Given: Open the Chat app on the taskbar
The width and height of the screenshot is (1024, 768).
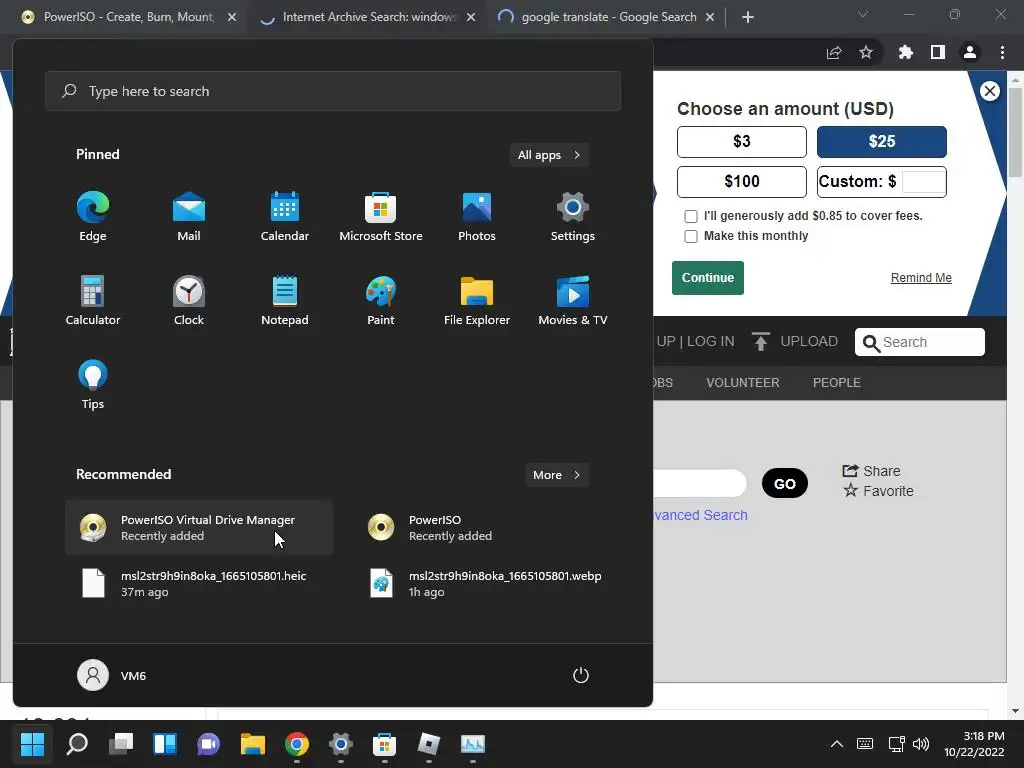Looking at the screenshot, I should pos(208,744).
